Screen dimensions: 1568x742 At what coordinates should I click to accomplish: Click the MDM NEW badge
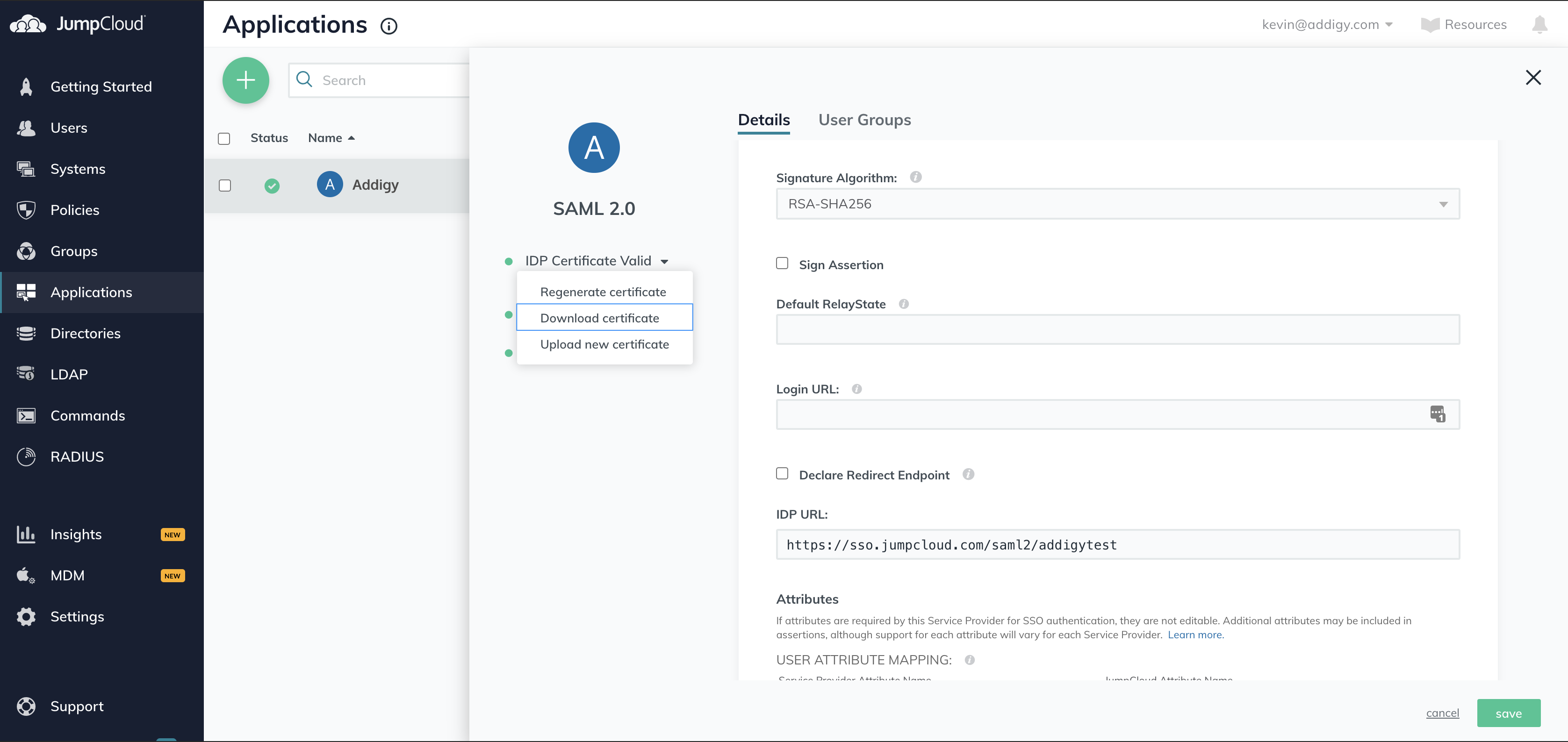(172, 576)
